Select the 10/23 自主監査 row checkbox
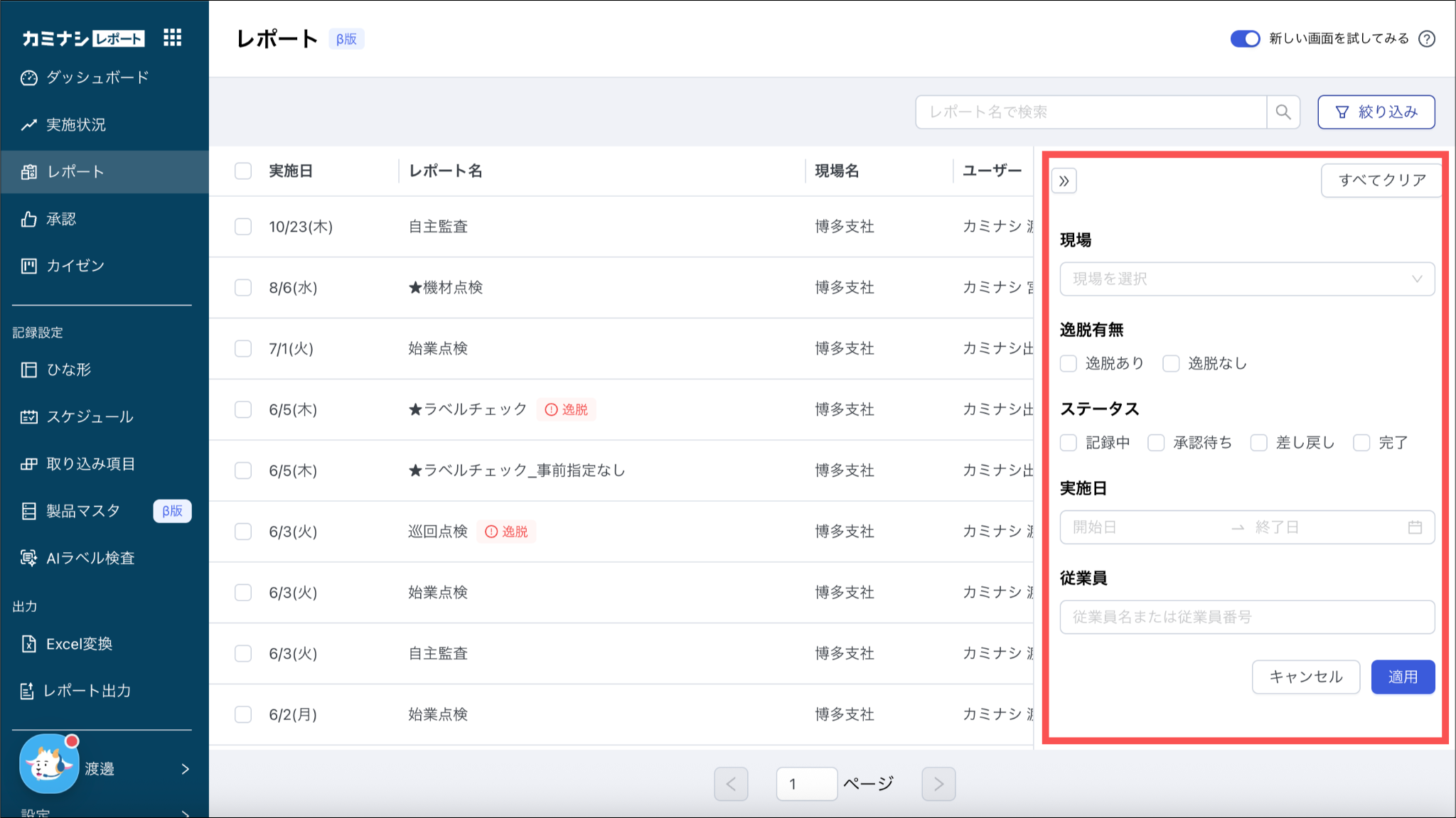 click(243, 227)
